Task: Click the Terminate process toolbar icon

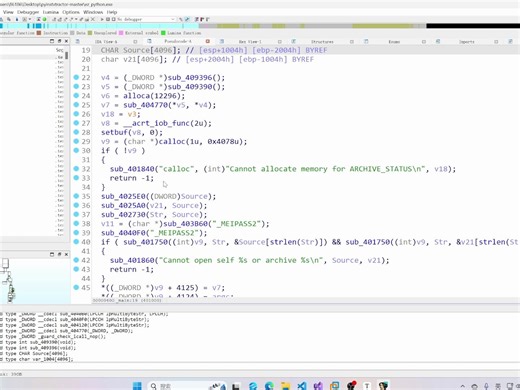Action: pos(113,19)
